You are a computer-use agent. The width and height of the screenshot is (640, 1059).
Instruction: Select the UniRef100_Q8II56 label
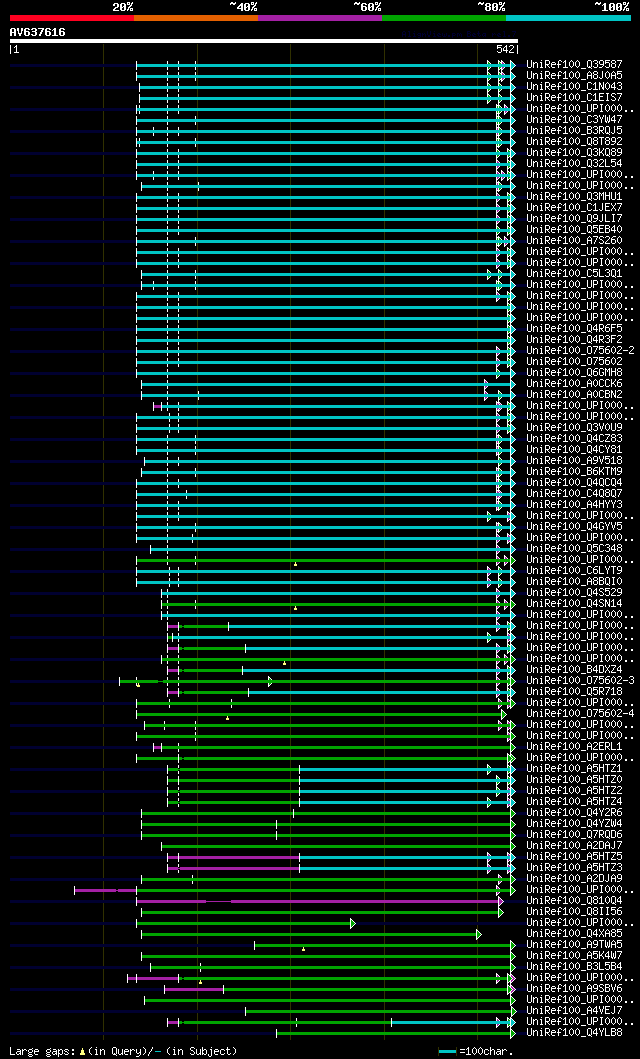coord(575,912)
